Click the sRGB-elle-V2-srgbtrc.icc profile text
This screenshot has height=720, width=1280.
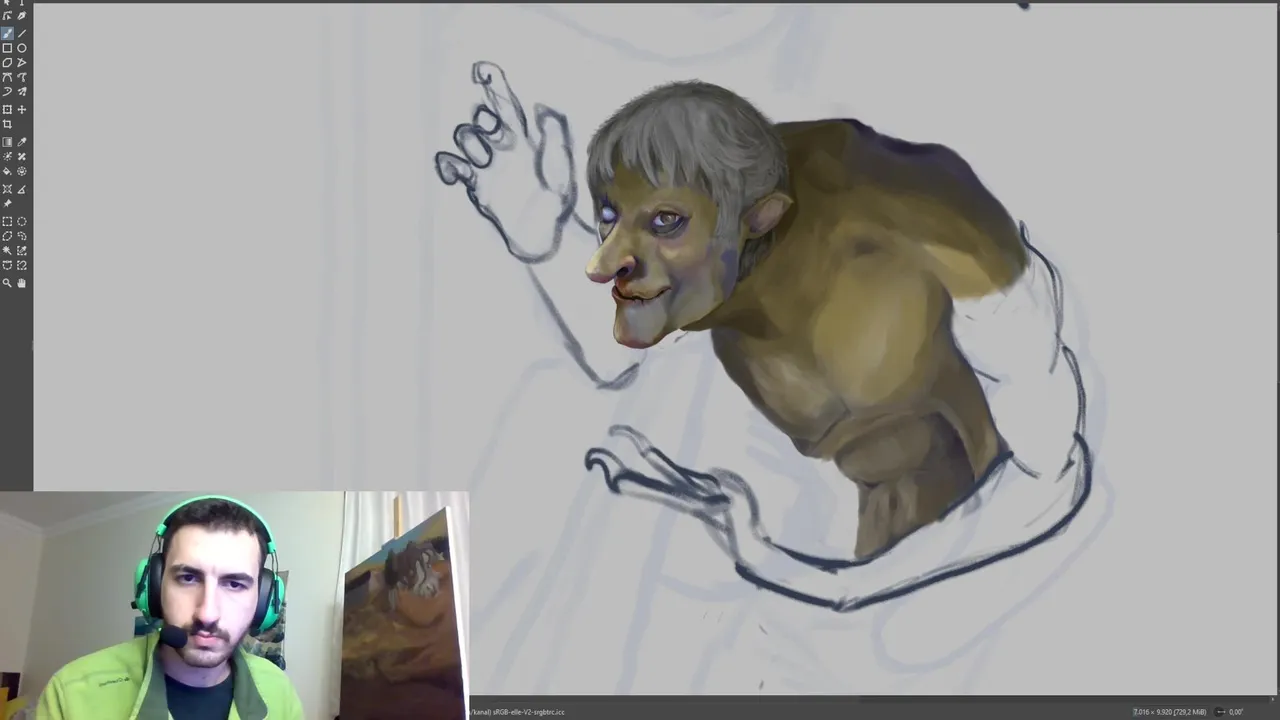(x=531, y=712)
